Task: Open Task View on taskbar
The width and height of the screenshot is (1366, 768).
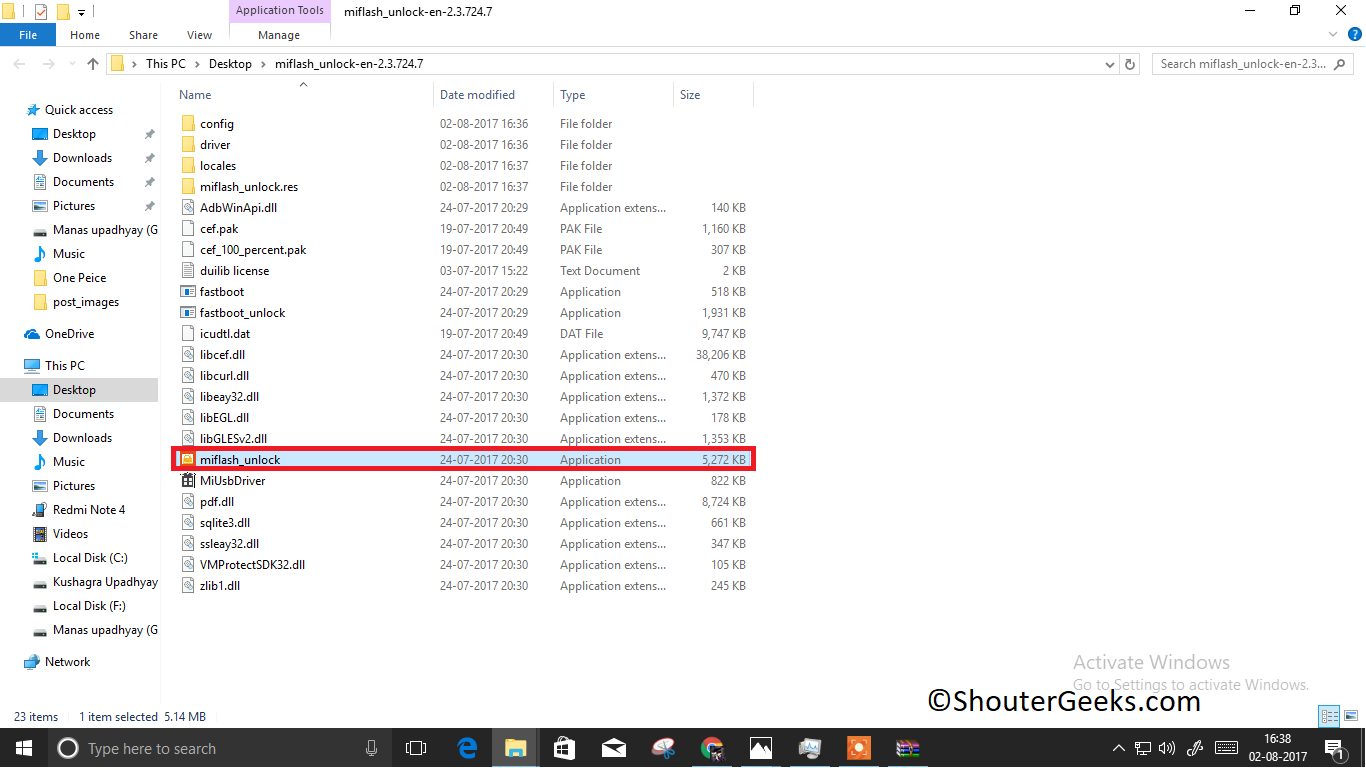Action: 416,748
